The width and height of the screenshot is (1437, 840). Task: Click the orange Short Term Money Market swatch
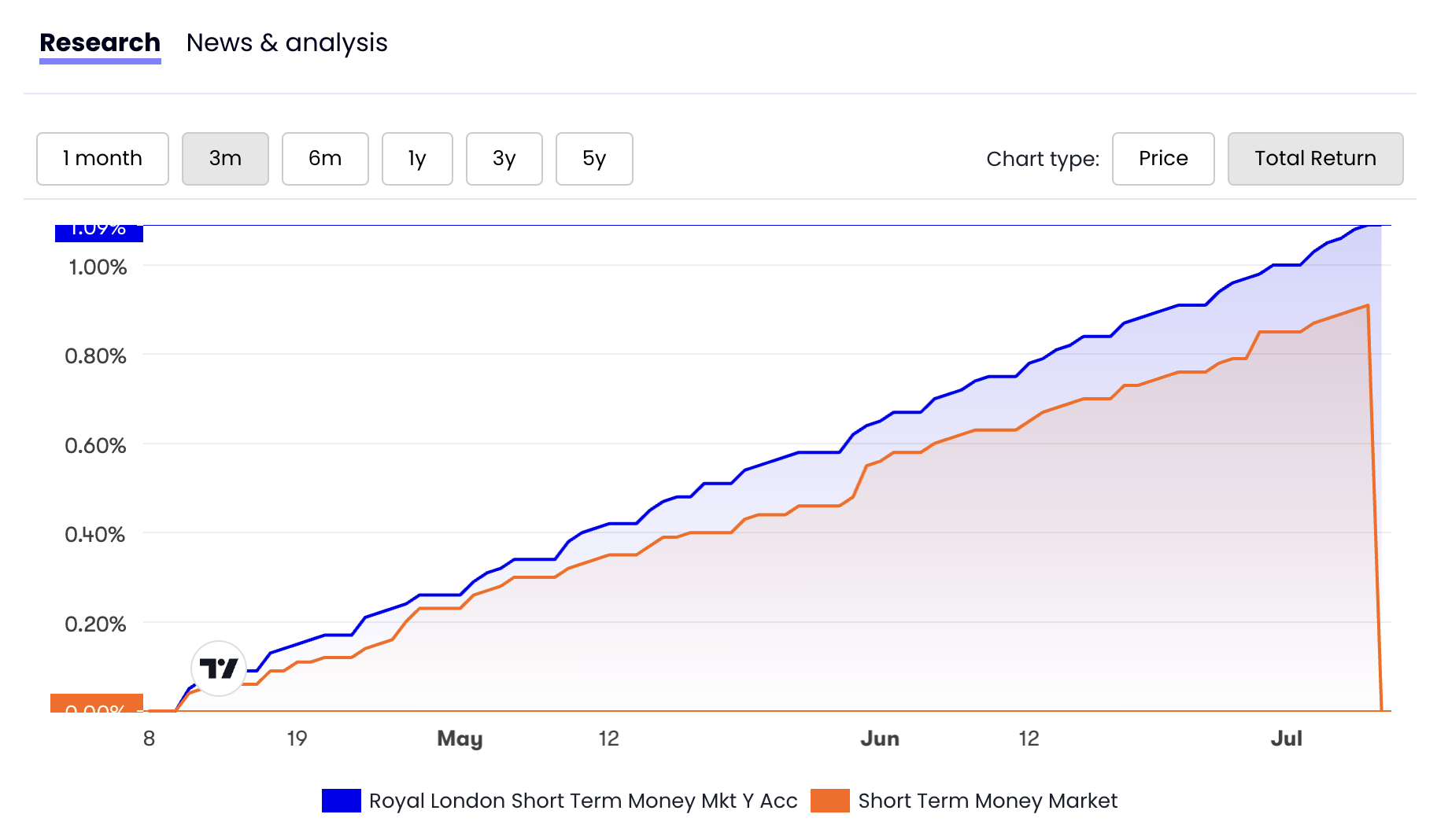830,801
